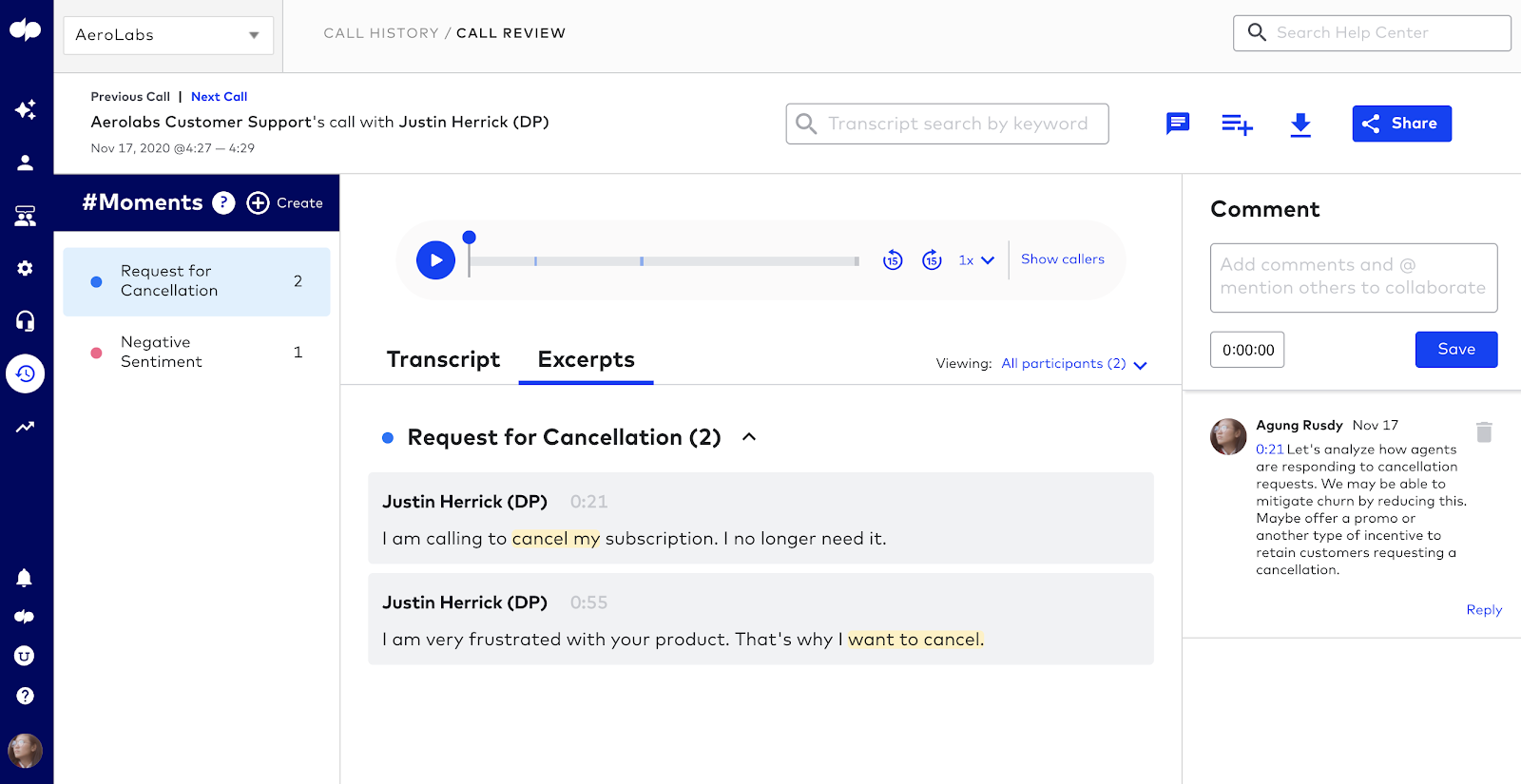Open the All participants (2) filter

1074,364
